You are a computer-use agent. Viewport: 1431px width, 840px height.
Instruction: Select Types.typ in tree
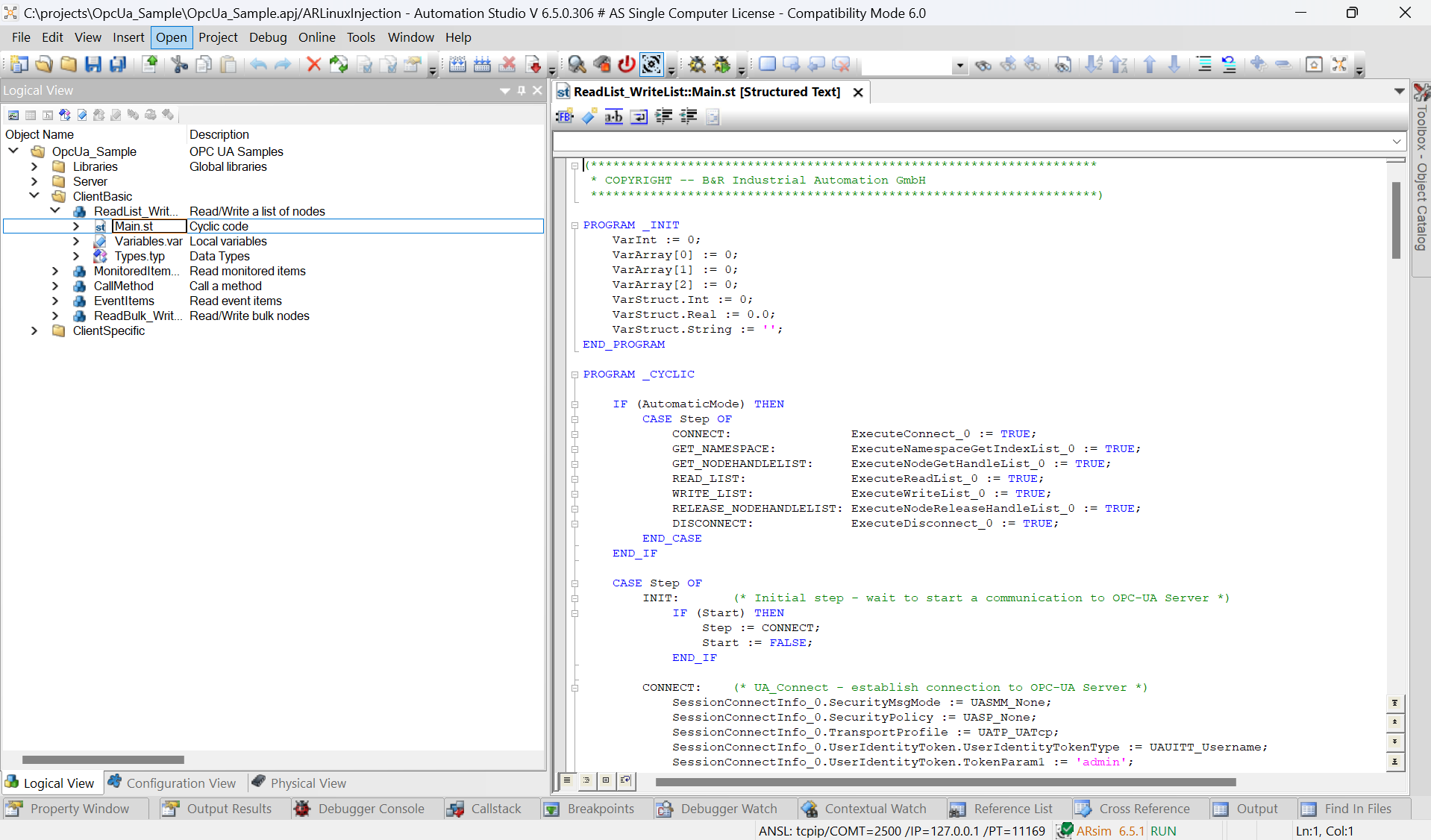click(140, 256)
